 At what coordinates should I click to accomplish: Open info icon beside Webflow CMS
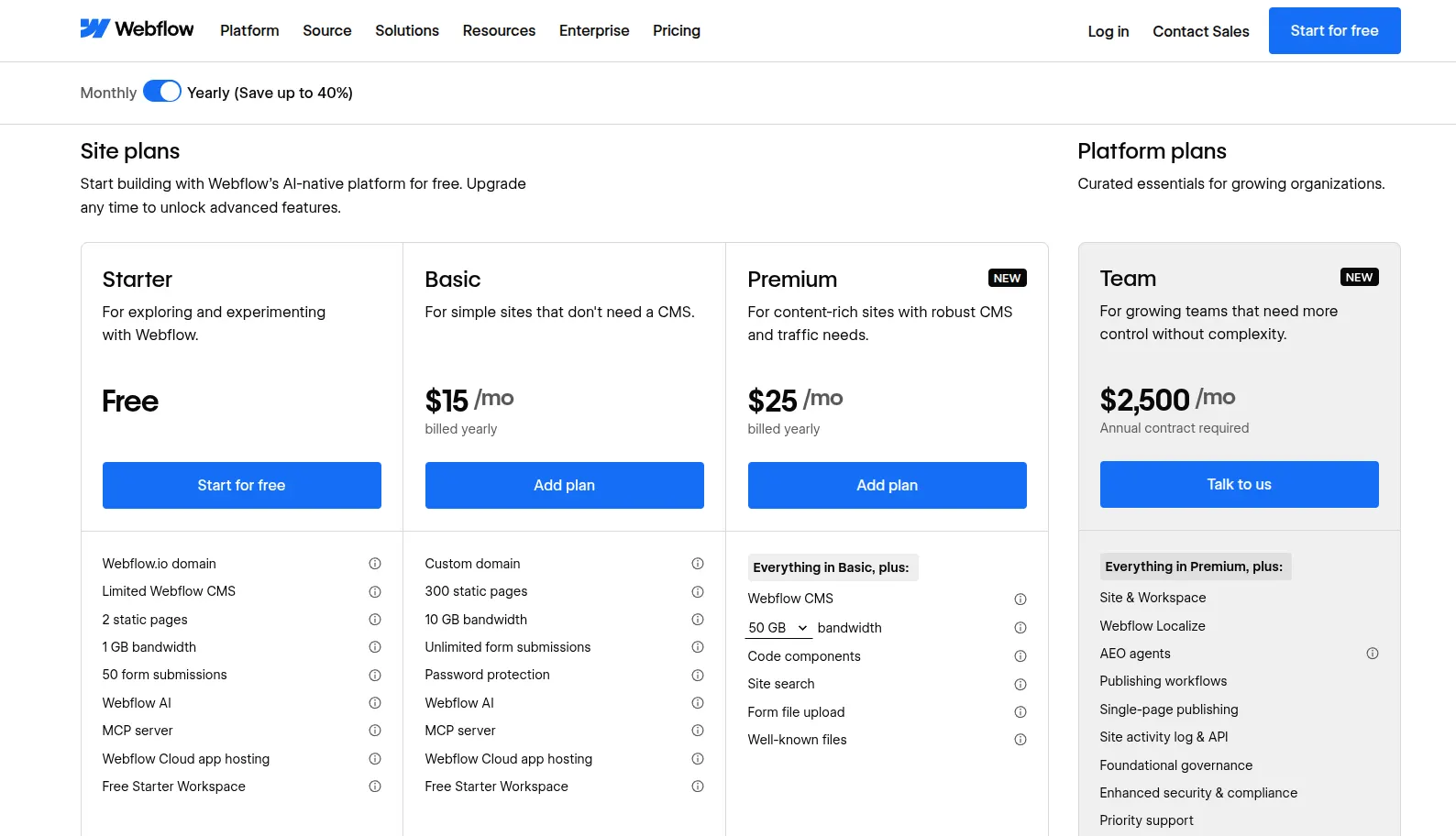pos(1020,599)
